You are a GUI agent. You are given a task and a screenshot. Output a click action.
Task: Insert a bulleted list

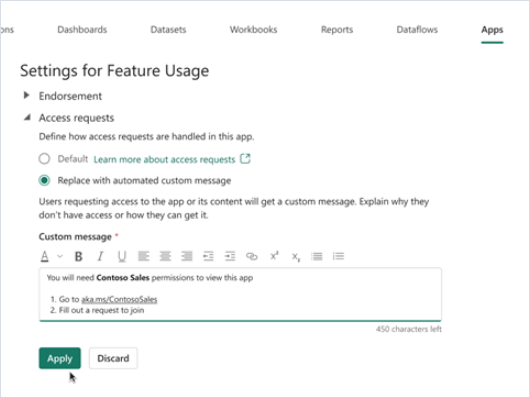[317, 256]
